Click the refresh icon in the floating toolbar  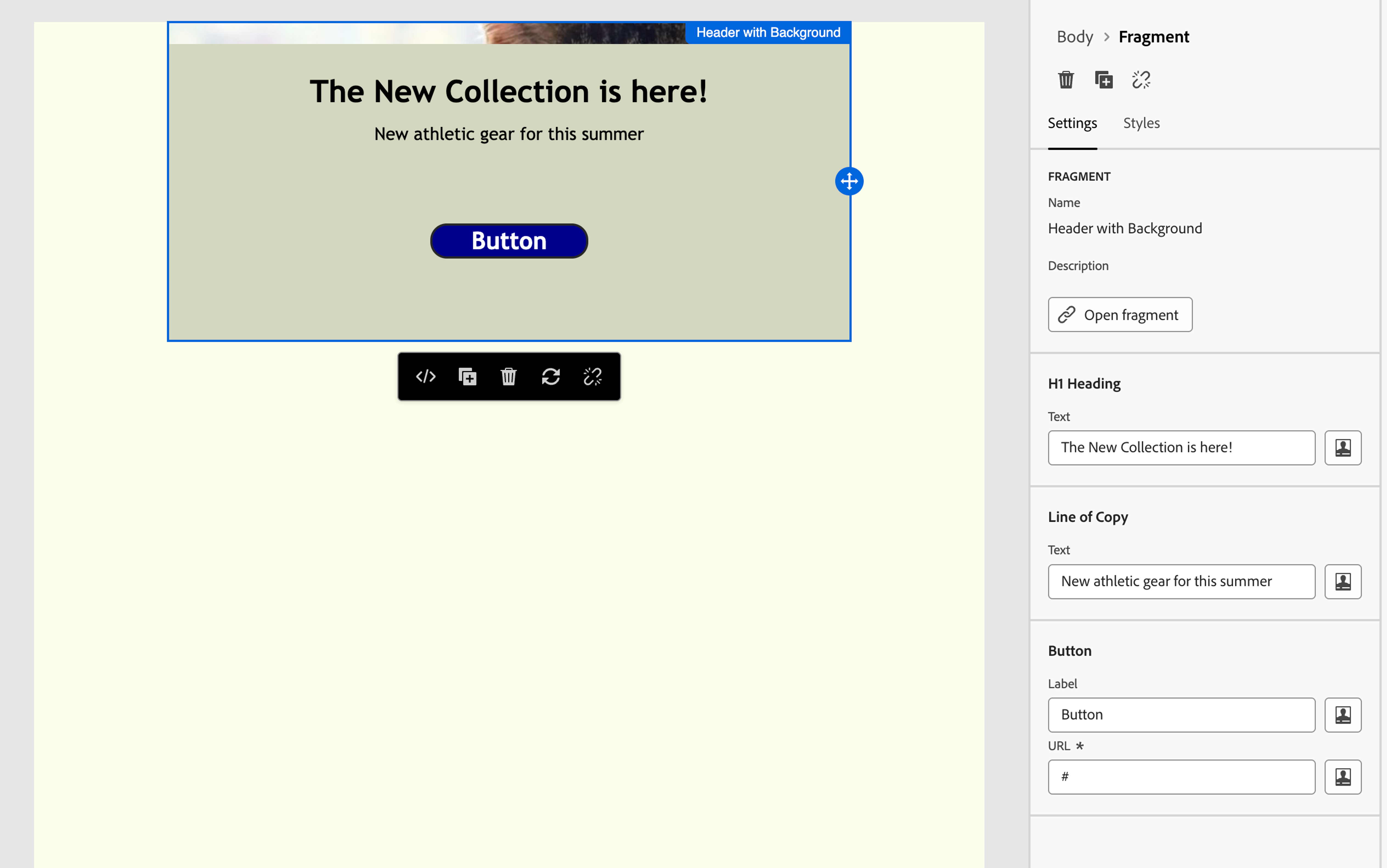[x=551, y=377]
